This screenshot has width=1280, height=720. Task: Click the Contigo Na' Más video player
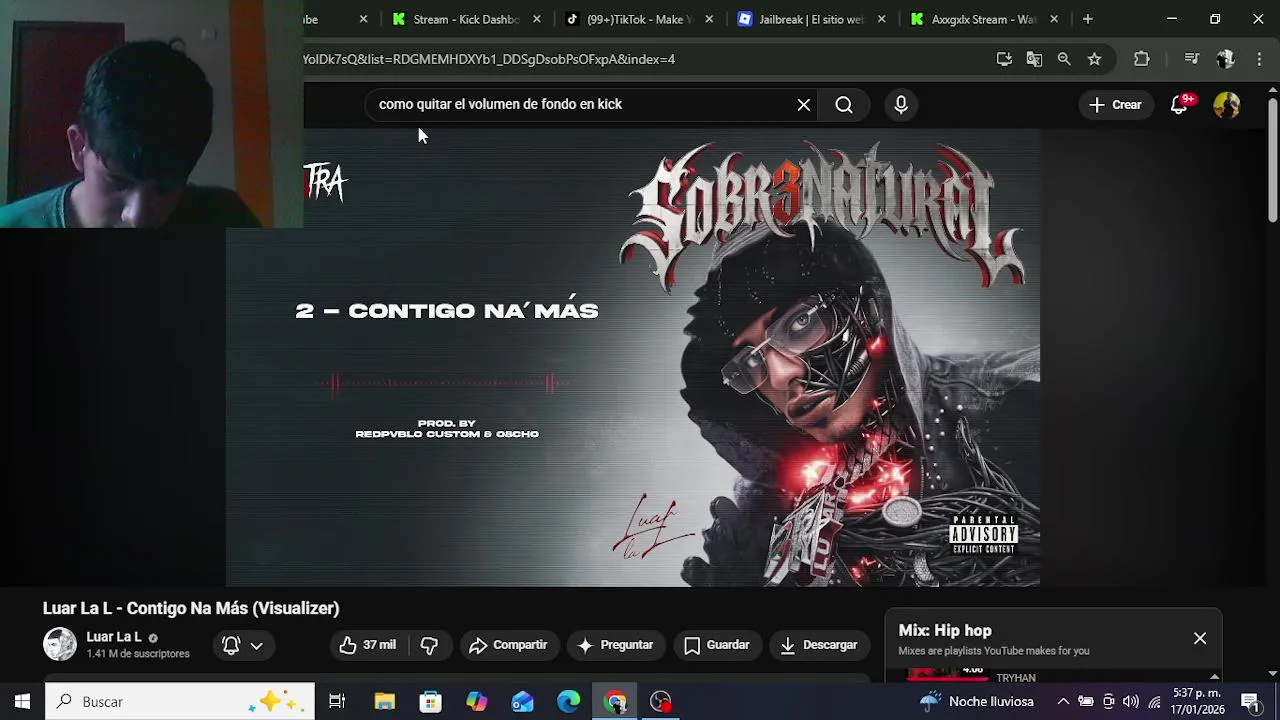click(633, 358)
